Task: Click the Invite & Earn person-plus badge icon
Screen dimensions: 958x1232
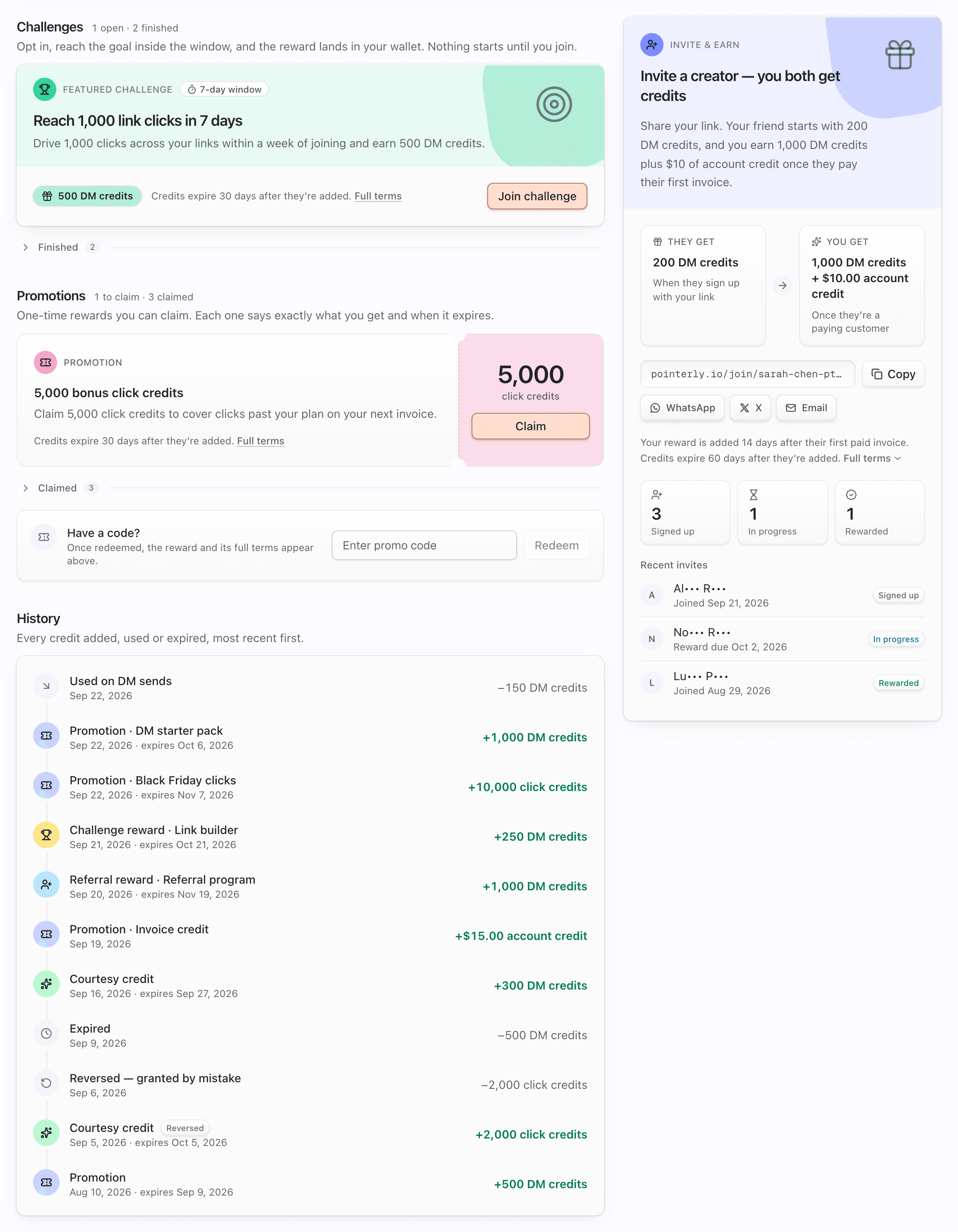Action: [x=651, y=45]
